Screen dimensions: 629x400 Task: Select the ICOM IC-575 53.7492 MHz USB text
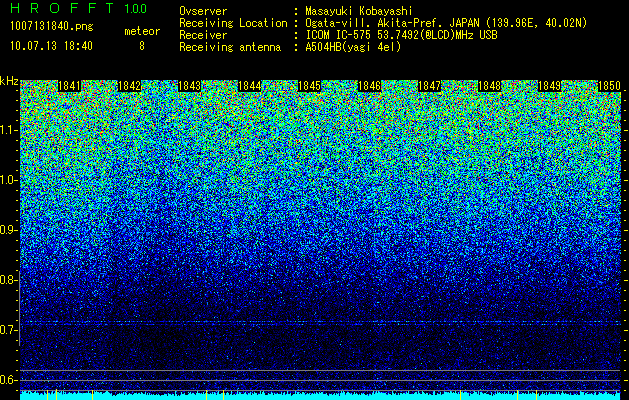pyautogui.click(x=401, y=35)
